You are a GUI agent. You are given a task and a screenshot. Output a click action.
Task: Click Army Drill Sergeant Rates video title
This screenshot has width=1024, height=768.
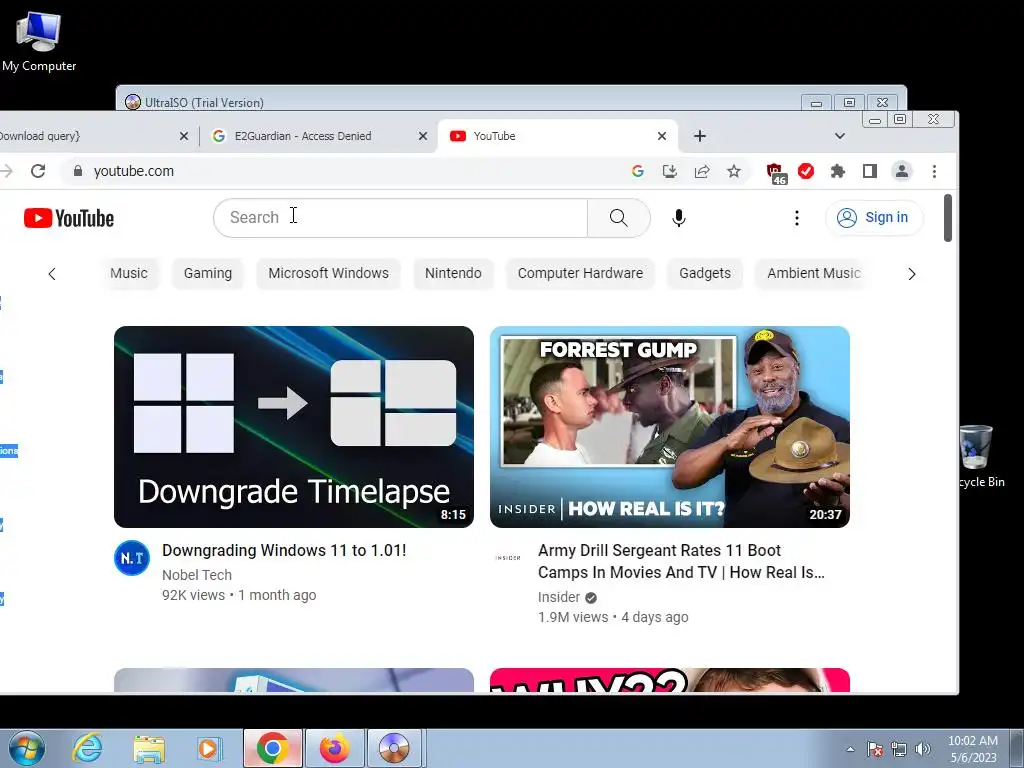681,562
